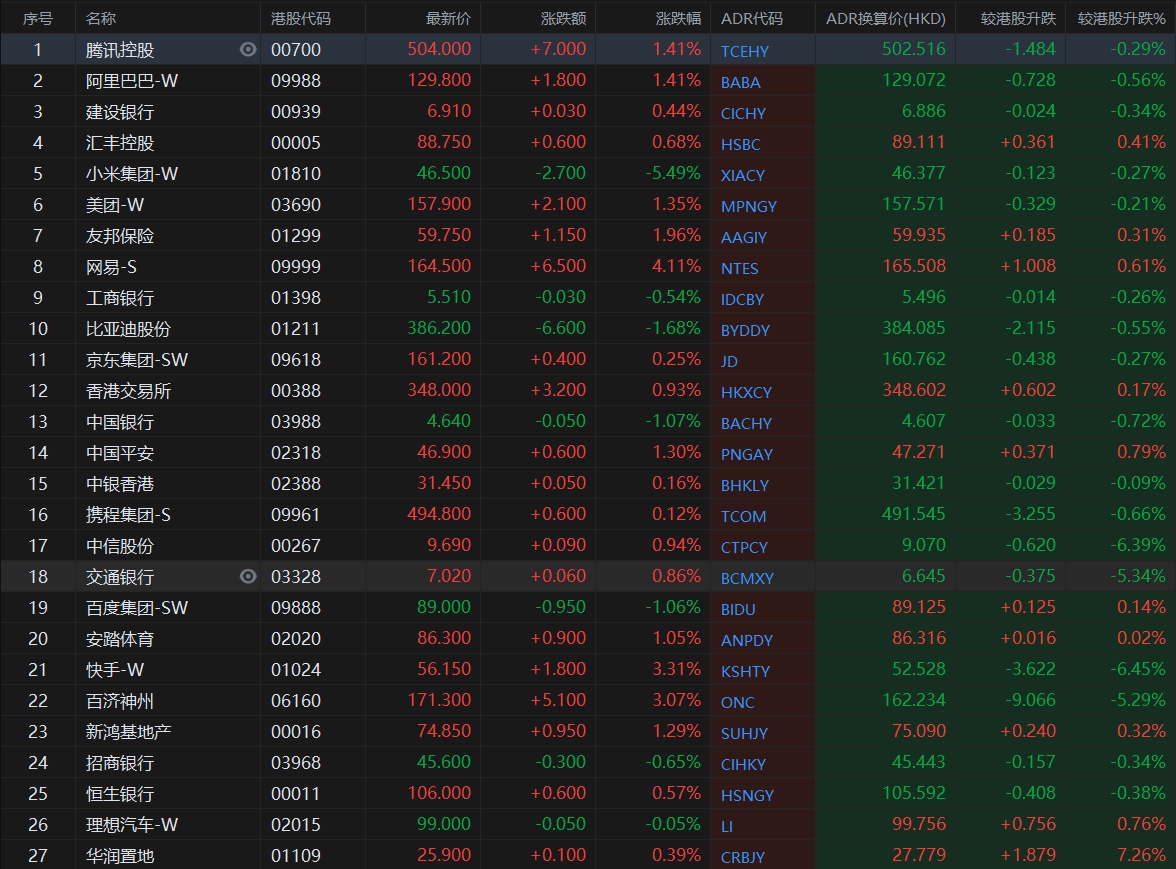
Task: Open the BIDU ADR code link
Action: [738, 609]
